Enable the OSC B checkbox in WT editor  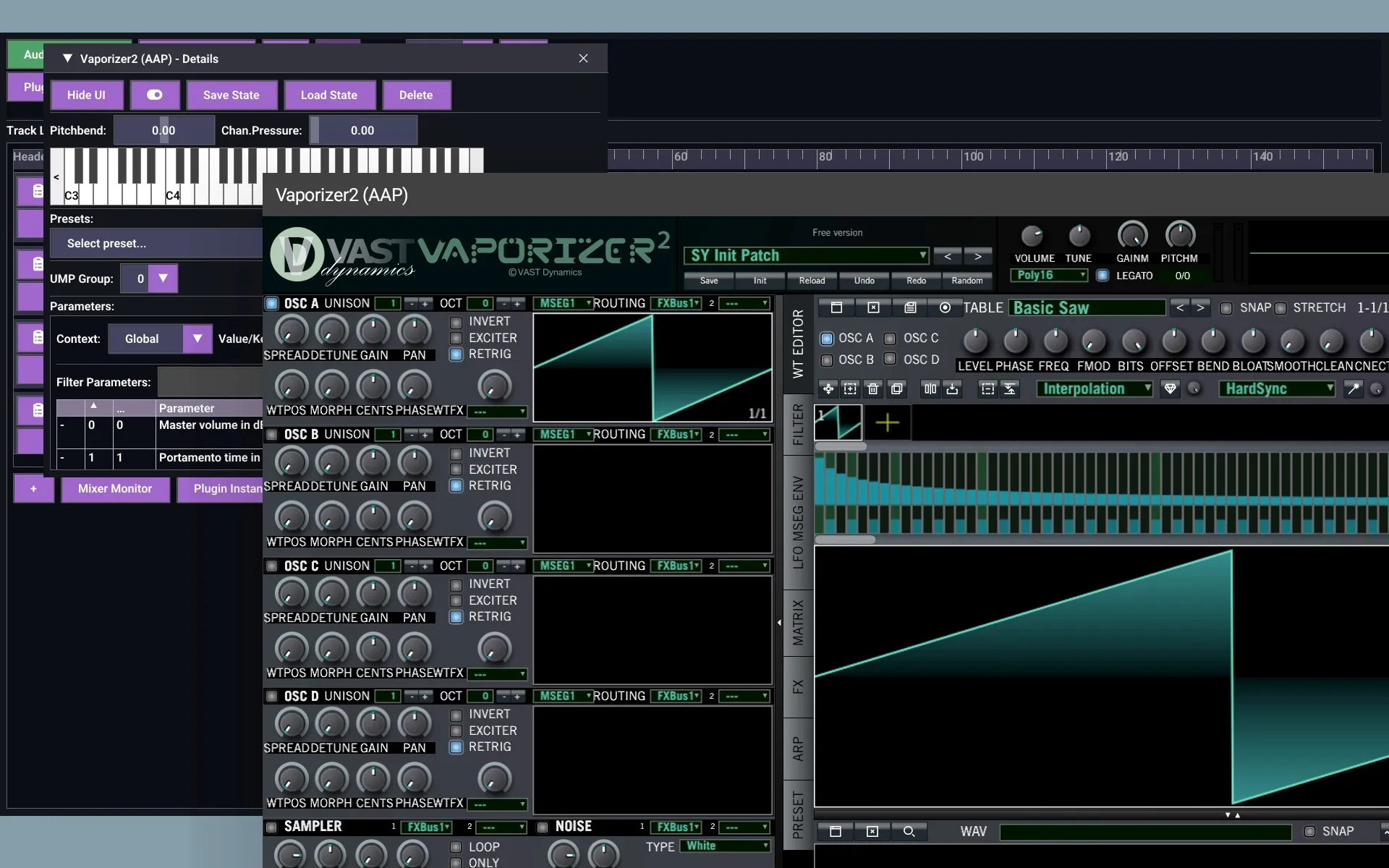pyautogui.click(x=827, y=360)
